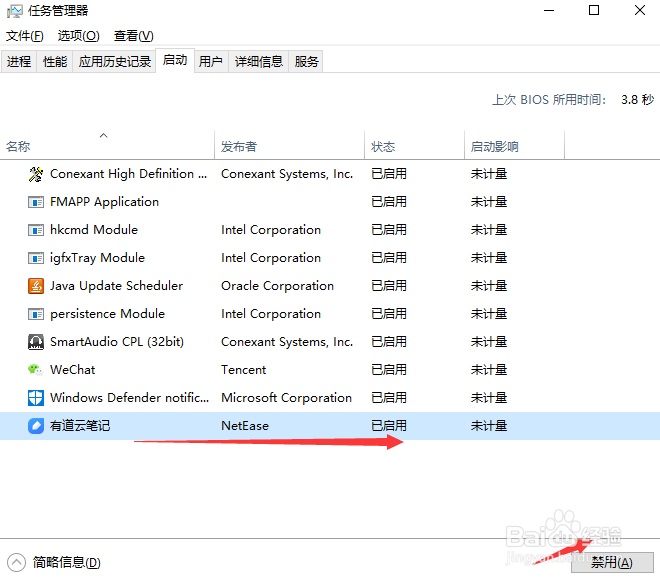Click Intel Corporation in the igfxTray row
The image size is (660, 580).
[x=271, y=258]
